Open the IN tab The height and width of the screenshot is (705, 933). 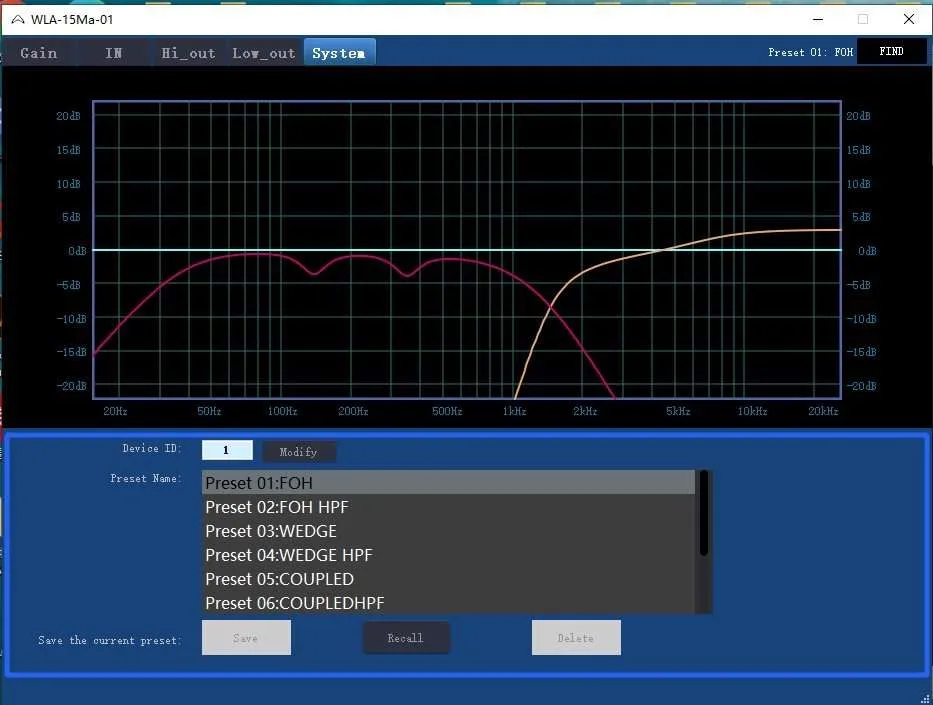pos(114,53)
